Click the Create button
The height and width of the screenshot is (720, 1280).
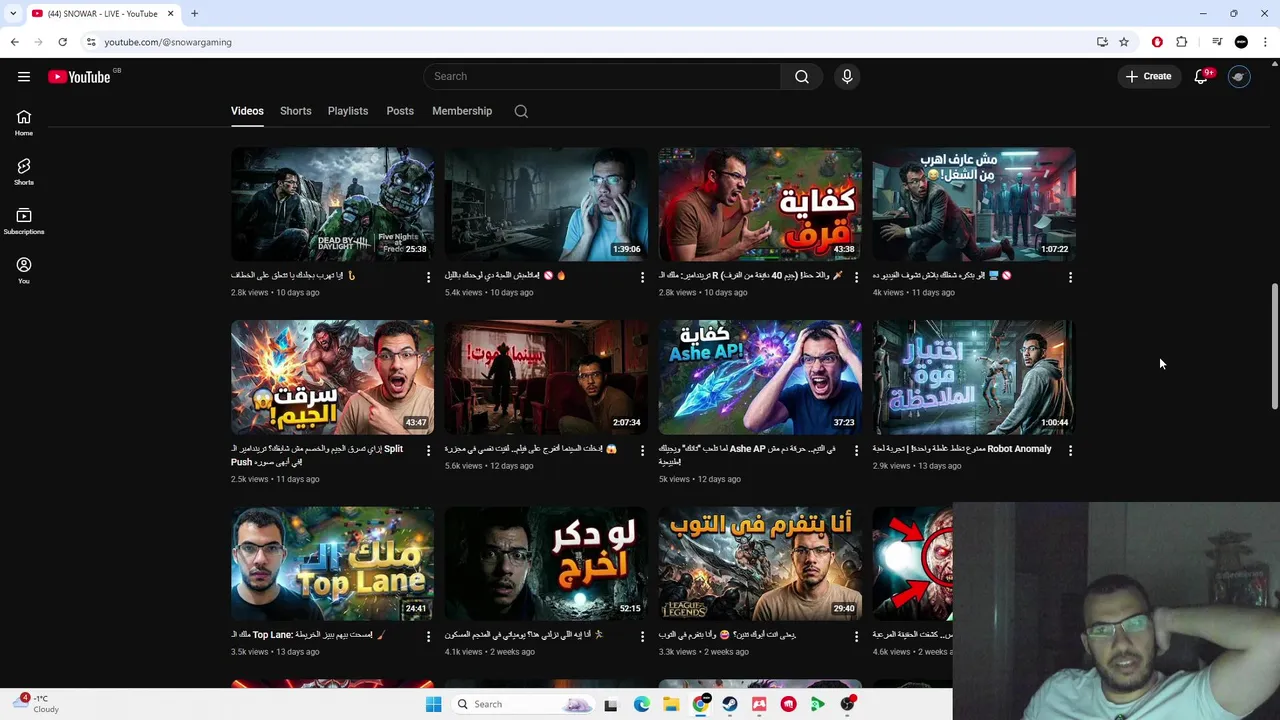(x=1148, y=77)
